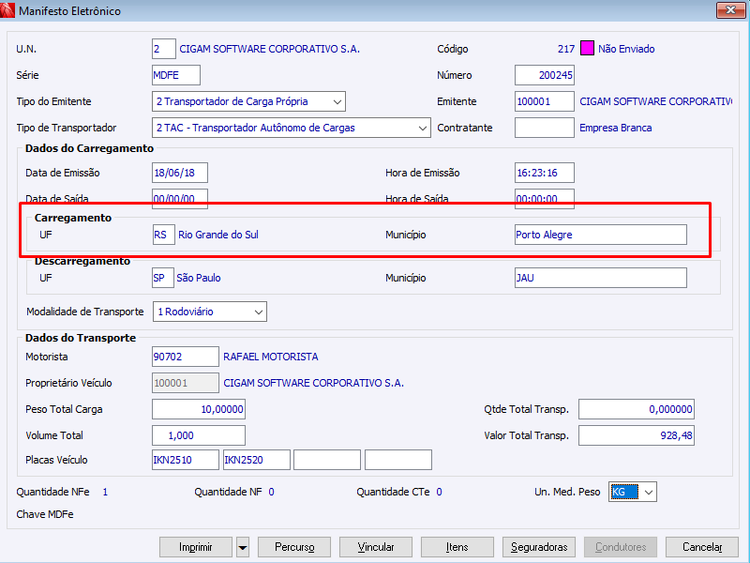Click the Seguradoras button
The width and height of the screenshot is (750, 563).
pos(539,547)
